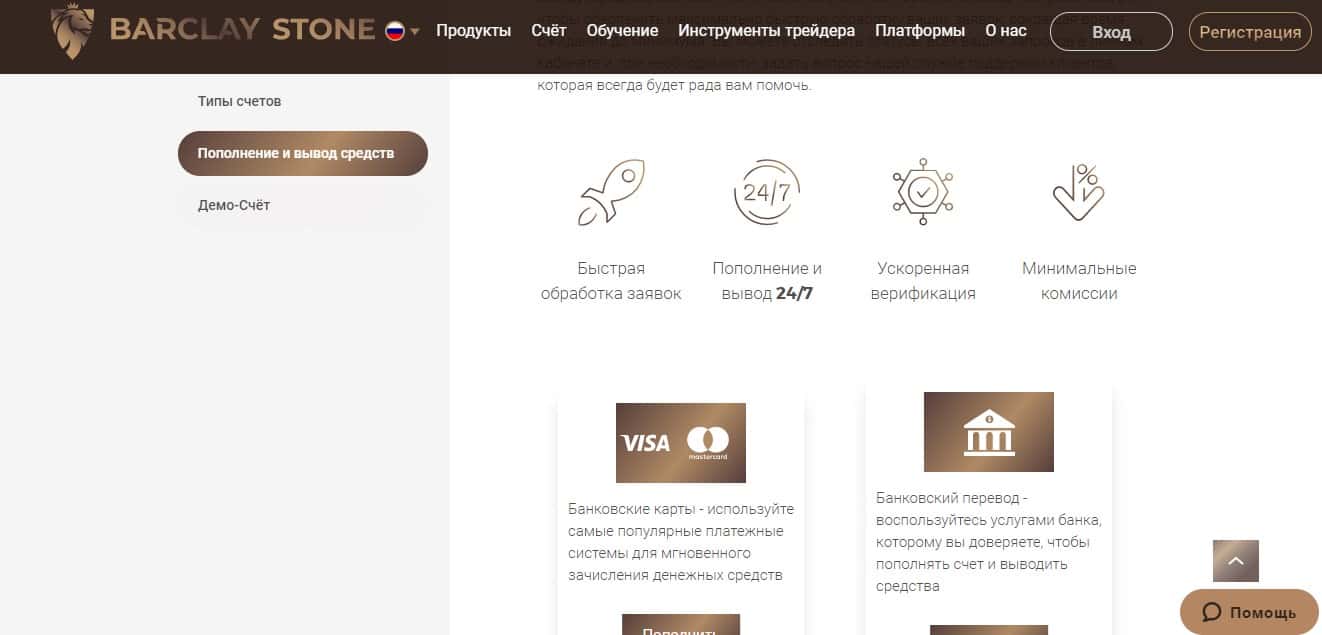This screenshot has height=635, width=1322.
Task: Click the rocket fast processing icon
Action: tap(611, 193)
